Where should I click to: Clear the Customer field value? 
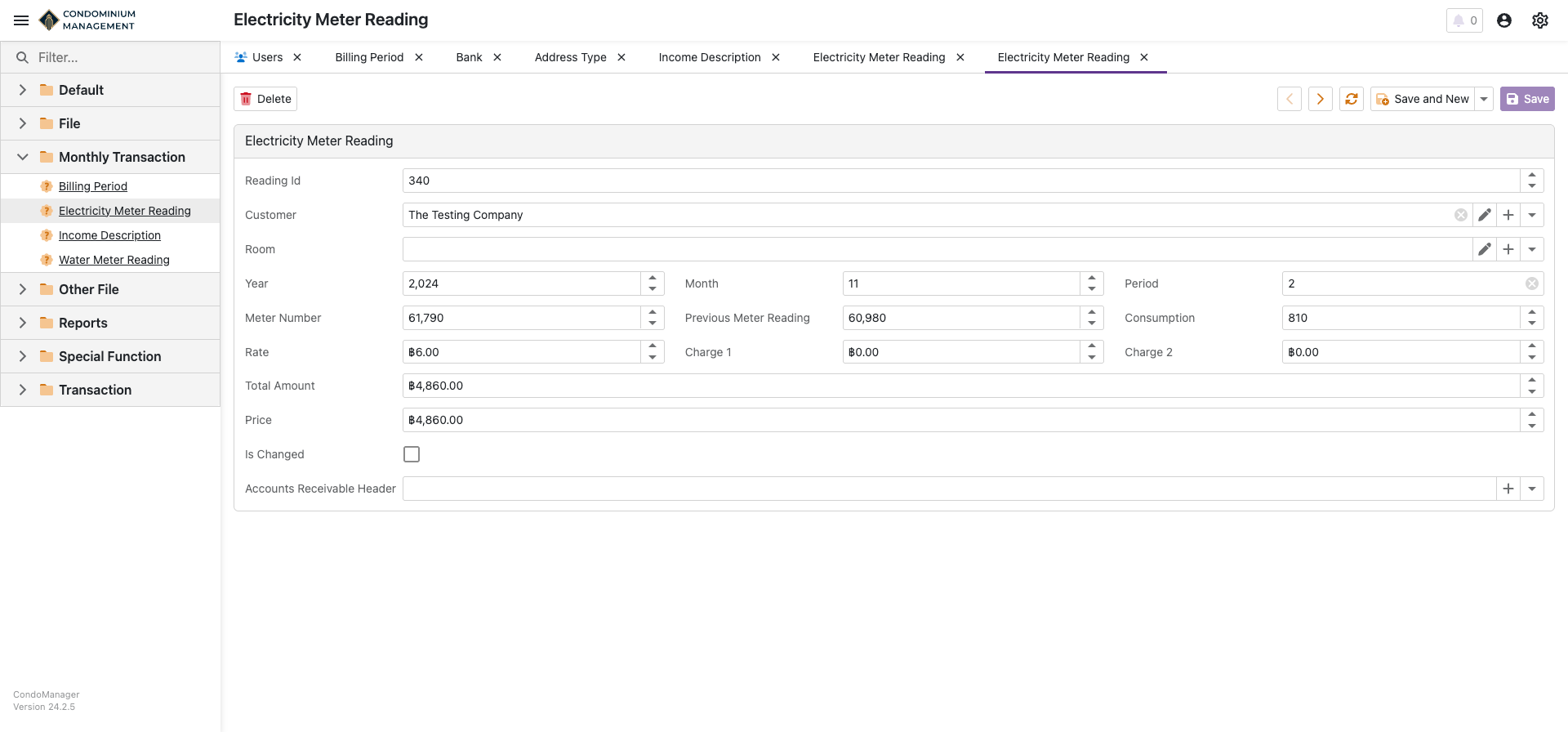(x=1460, y=215)
